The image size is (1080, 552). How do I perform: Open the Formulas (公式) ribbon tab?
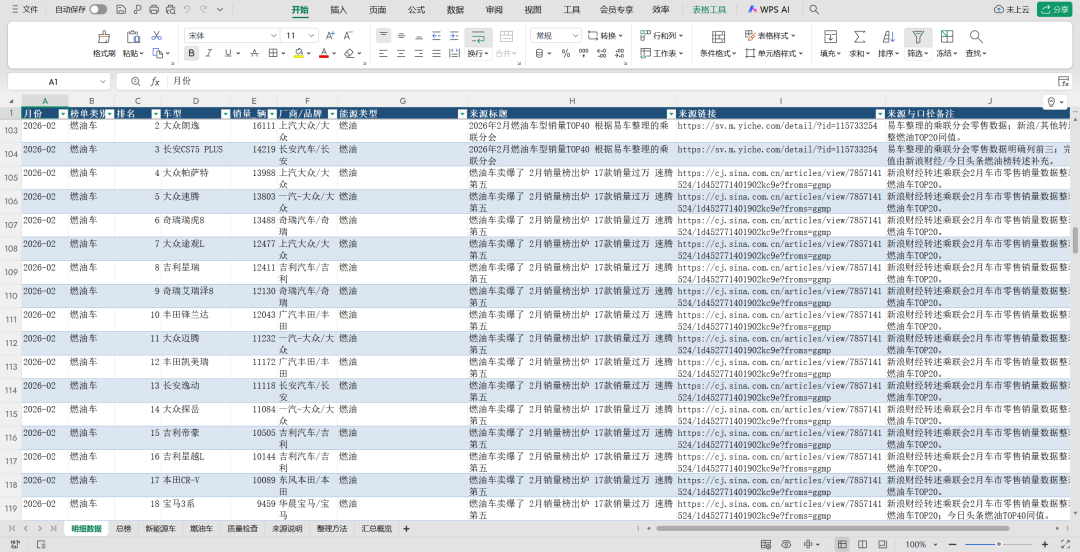416,10
